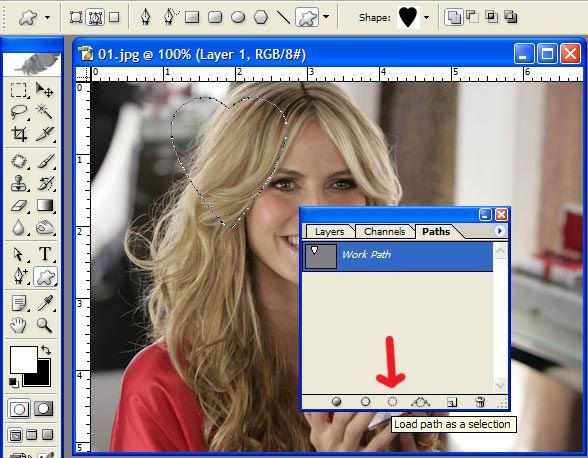Swap foreground and background colors arrow
588x458 pixels.
coord(46,350)
